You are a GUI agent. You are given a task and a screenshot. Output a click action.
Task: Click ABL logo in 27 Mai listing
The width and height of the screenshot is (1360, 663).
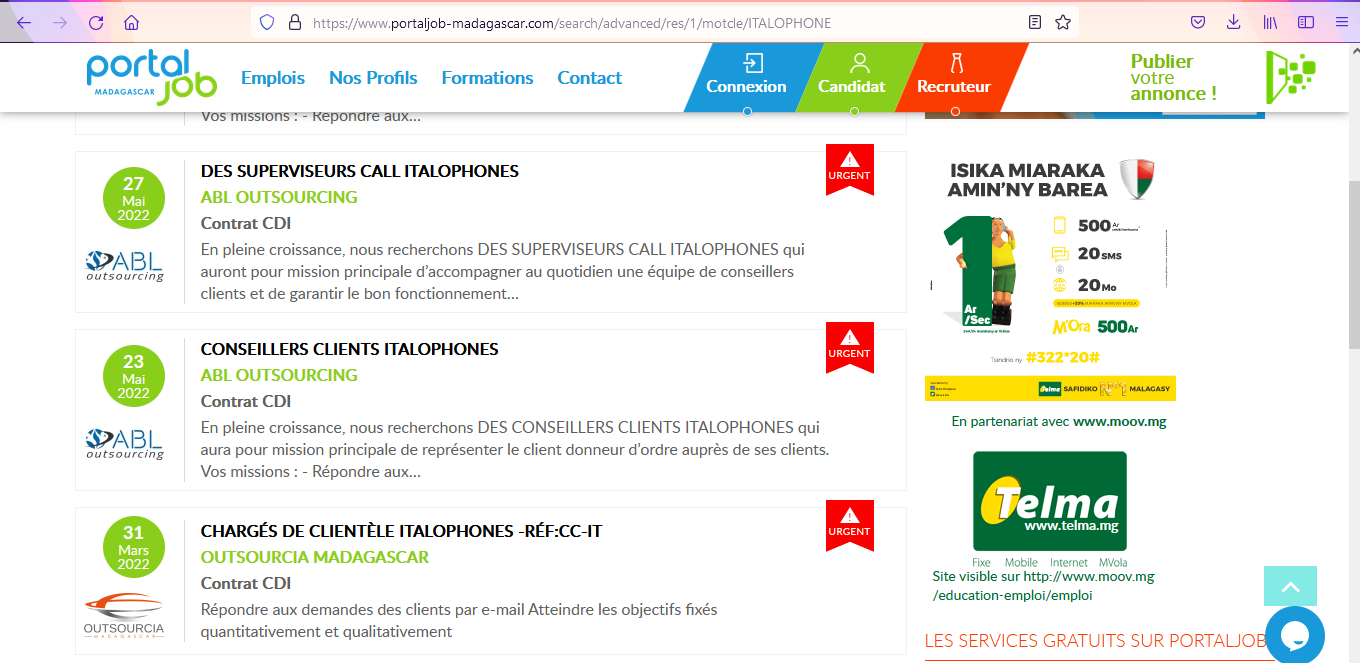[x=125, y=265]
